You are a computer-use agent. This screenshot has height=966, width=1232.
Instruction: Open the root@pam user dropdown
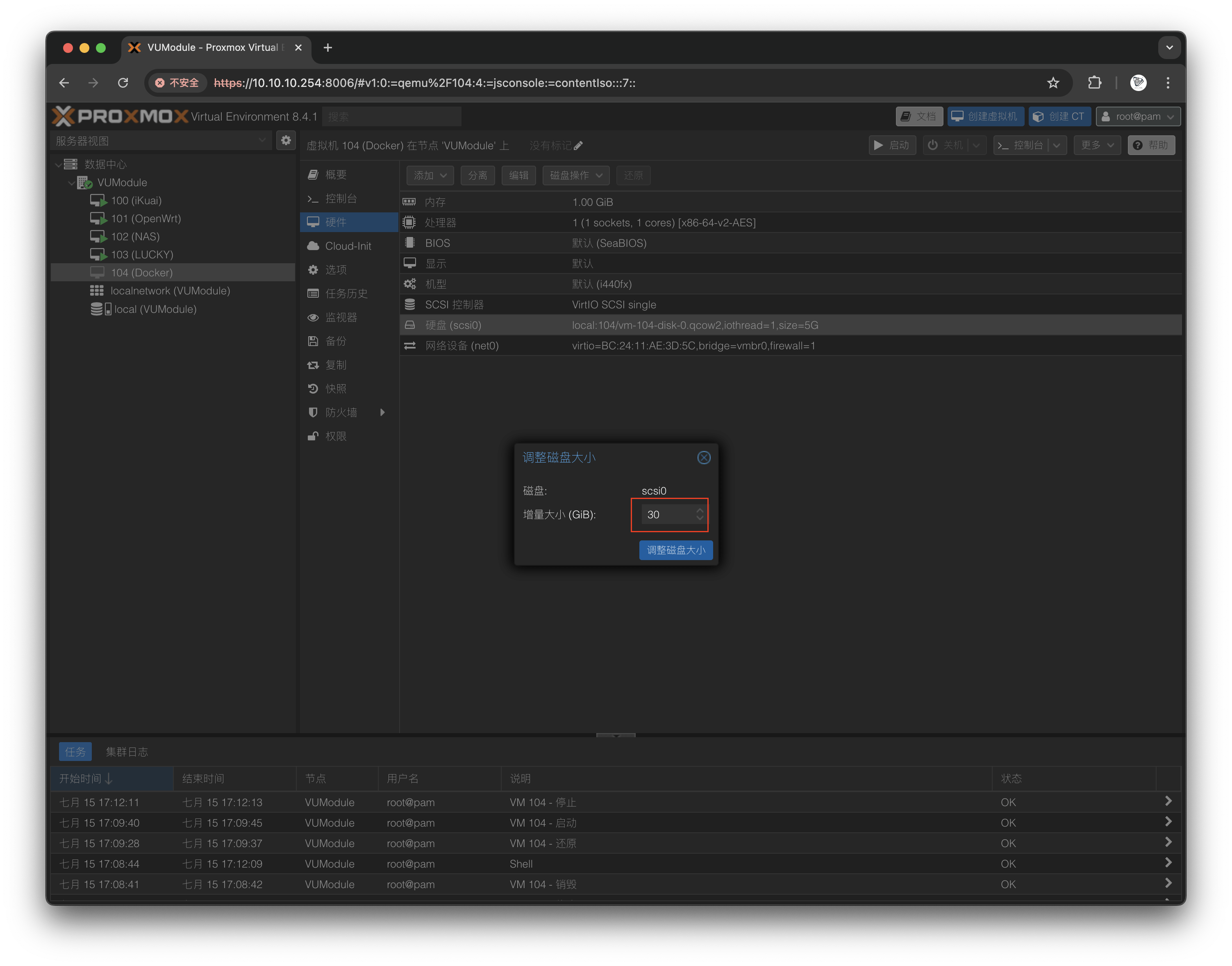coord(1138,116)
